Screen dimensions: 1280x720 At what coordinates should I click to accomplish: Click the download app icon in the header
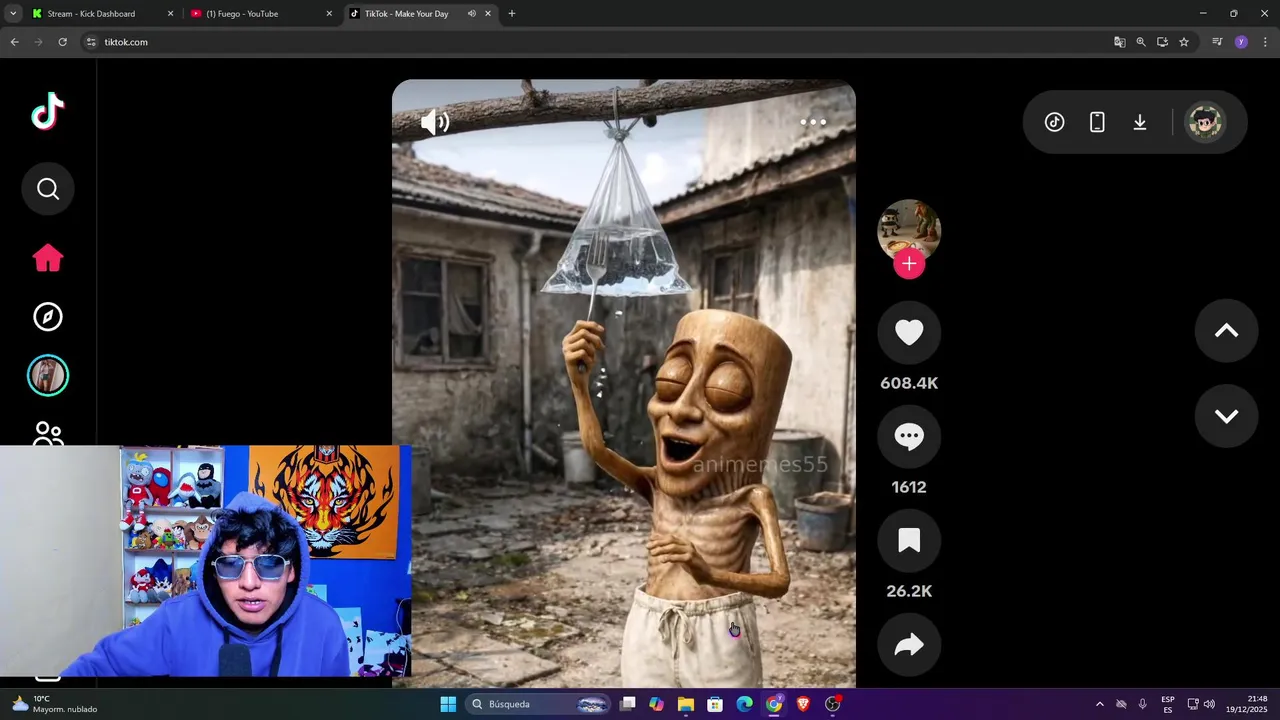point(1140,122)
